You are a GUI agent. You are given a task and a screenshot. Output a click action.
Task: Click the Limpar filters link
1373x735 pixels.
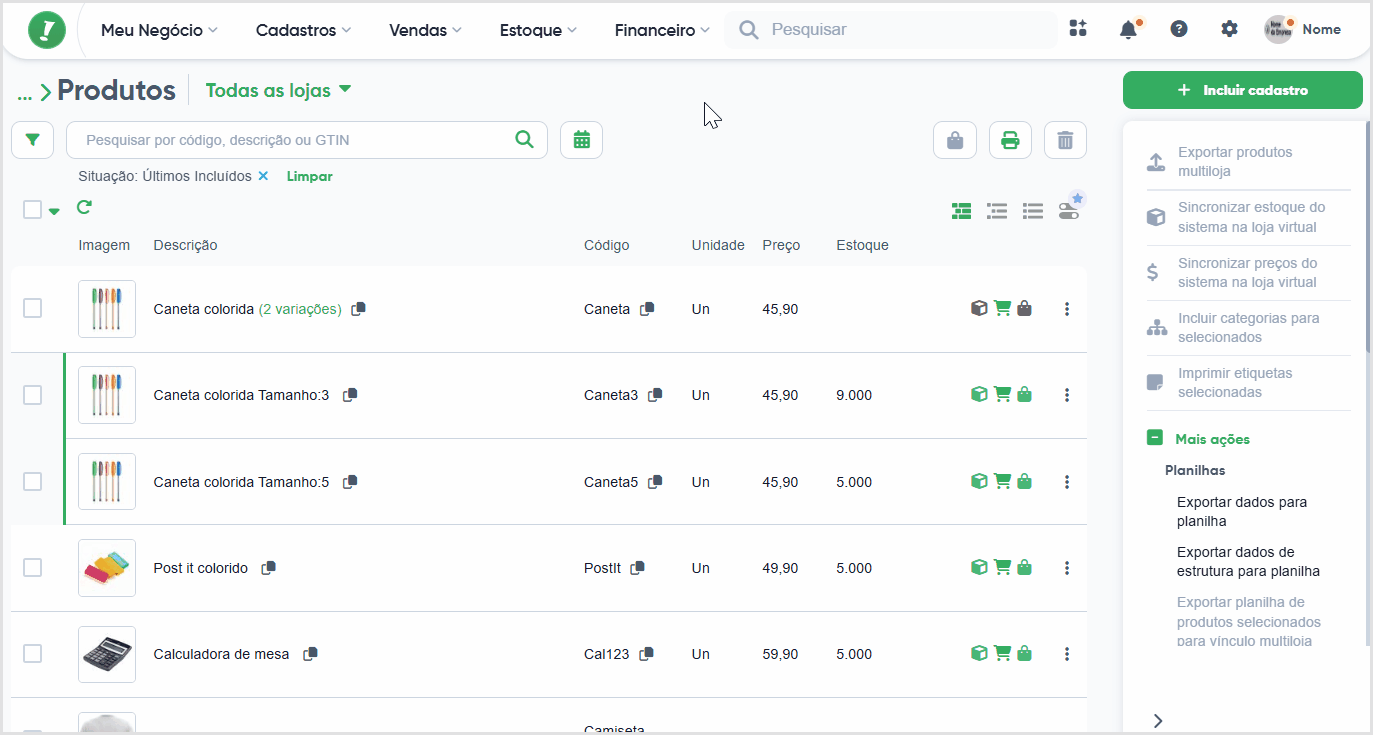coord(309,176)
